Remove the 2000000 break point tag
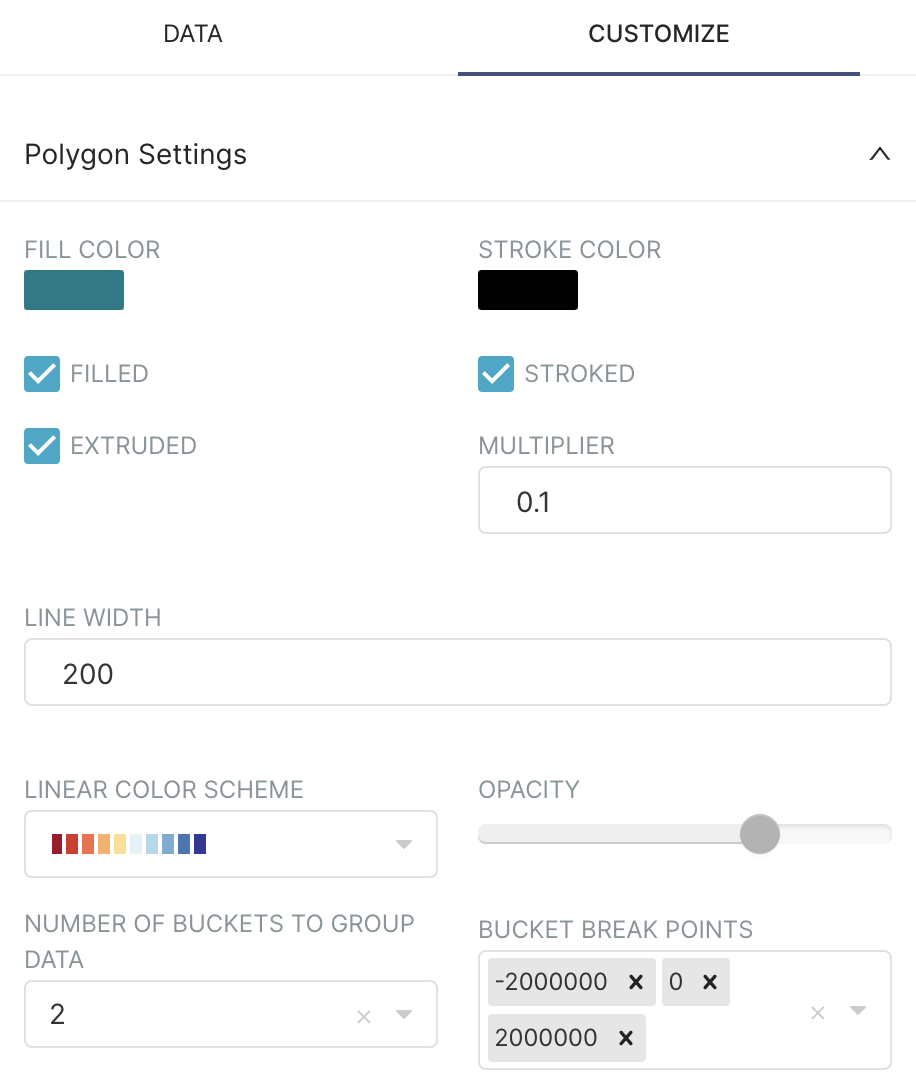 click(626, 1038)
